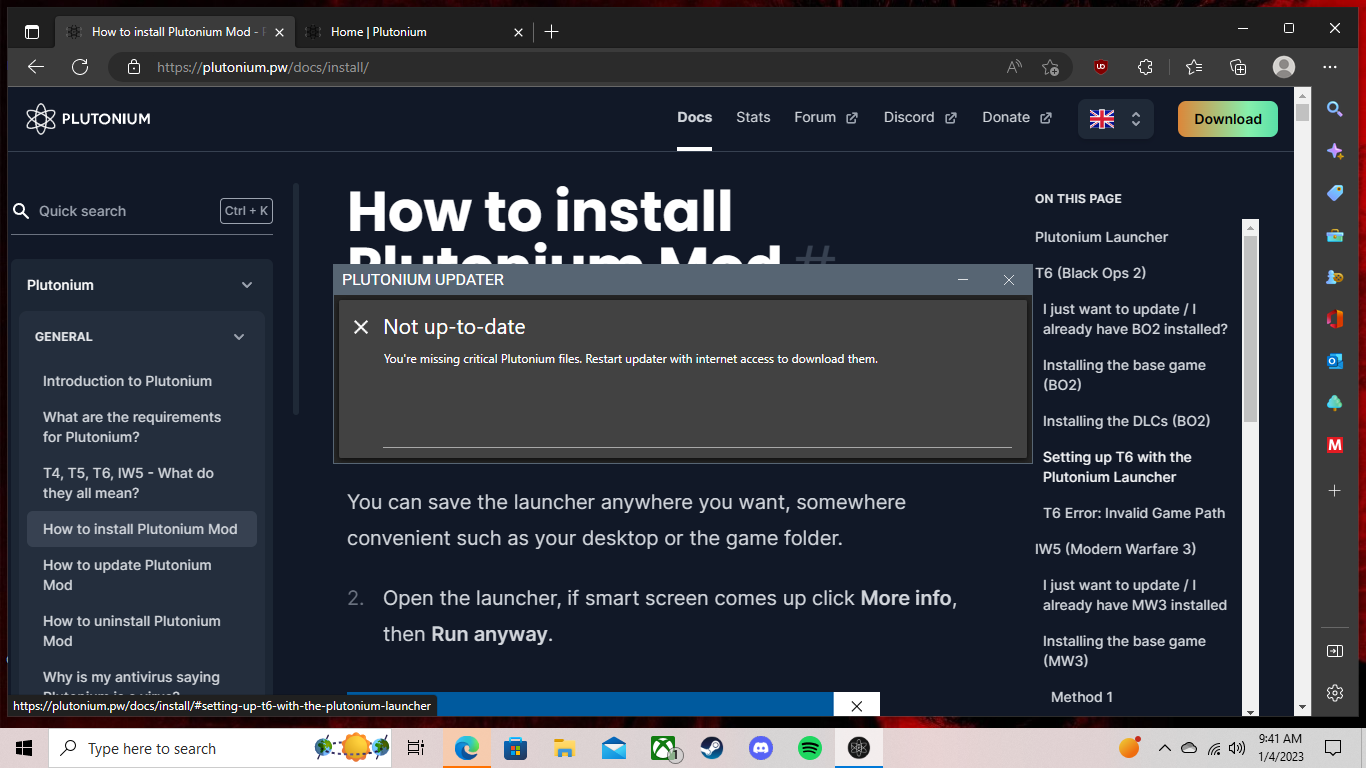
Task: Open Collections icon in toolbar
Action: pos(1238,67)
